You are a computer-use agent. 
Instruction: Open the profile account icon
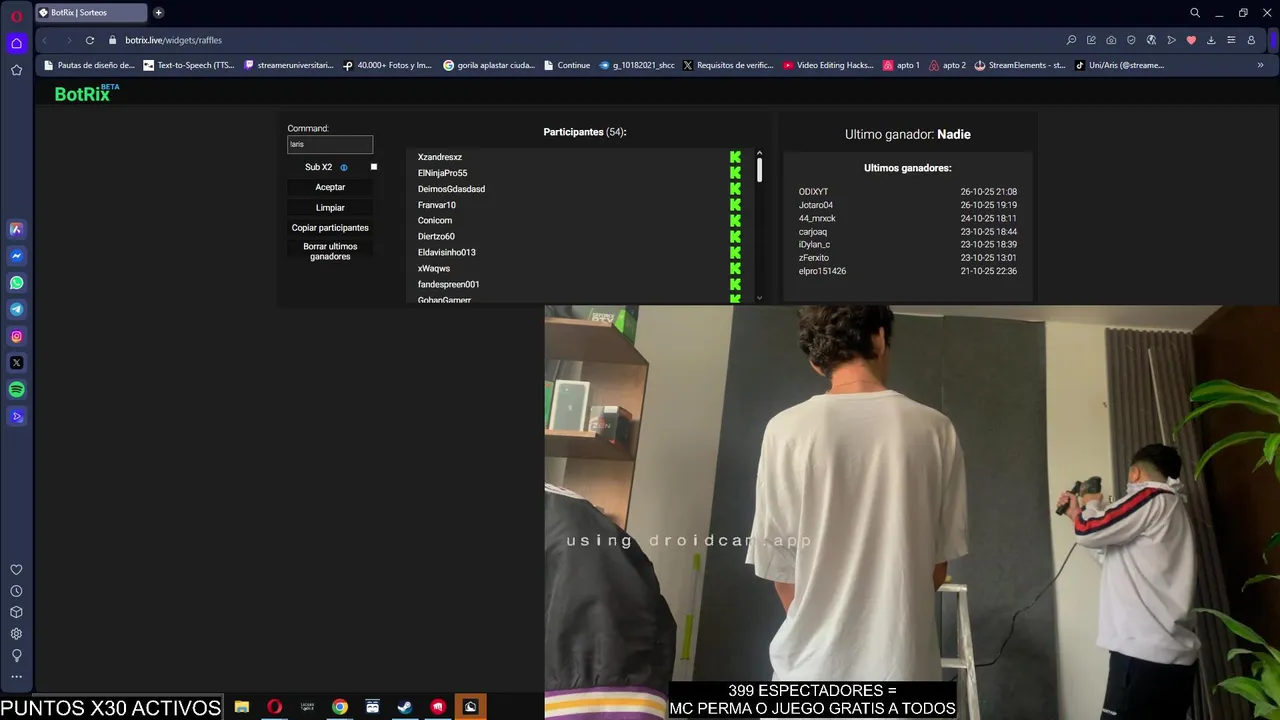click(x=1251, y=40)
